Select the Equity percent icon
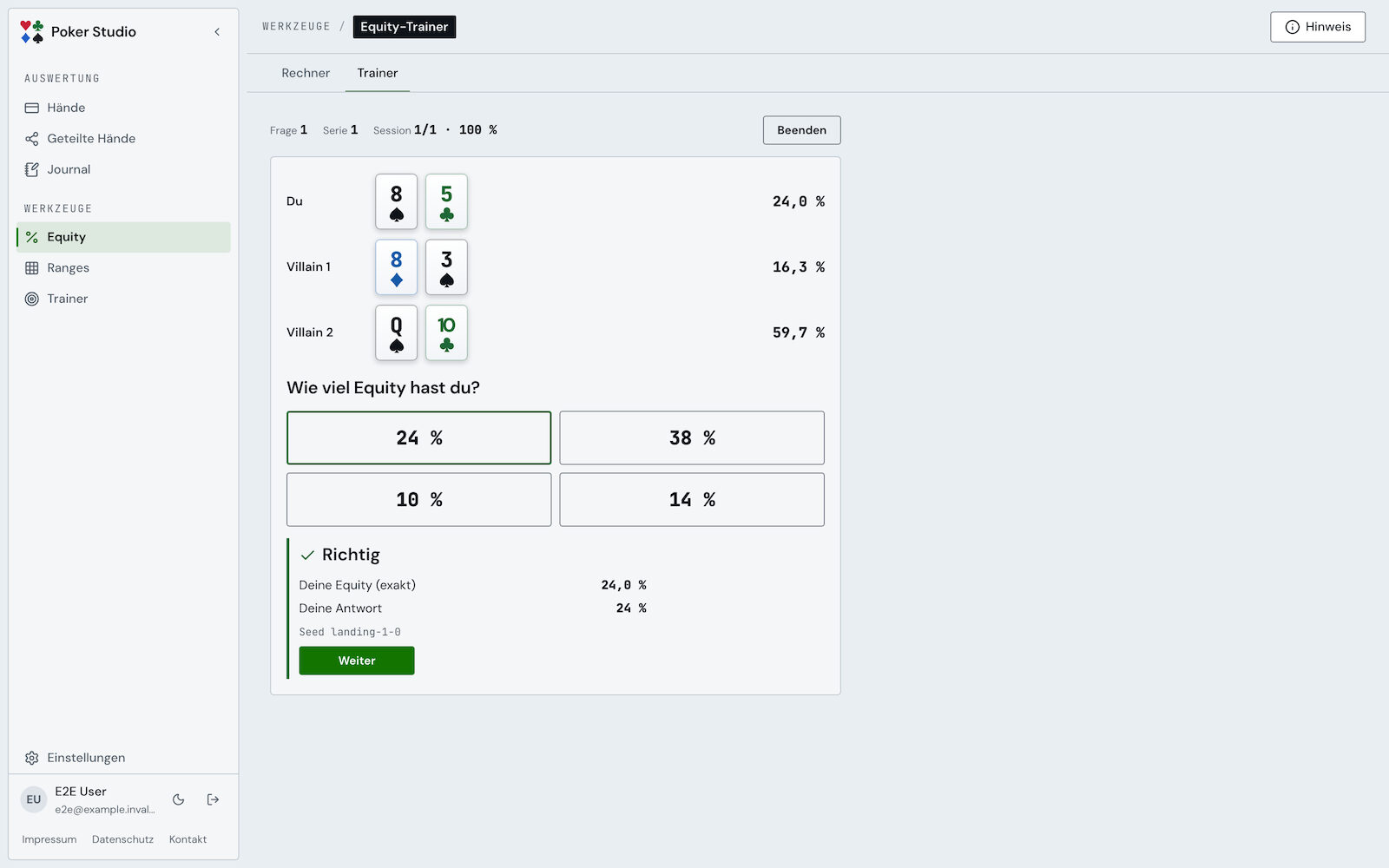Image resolution: width=1389 pixels, height=868 pixels. pos(32,237)
